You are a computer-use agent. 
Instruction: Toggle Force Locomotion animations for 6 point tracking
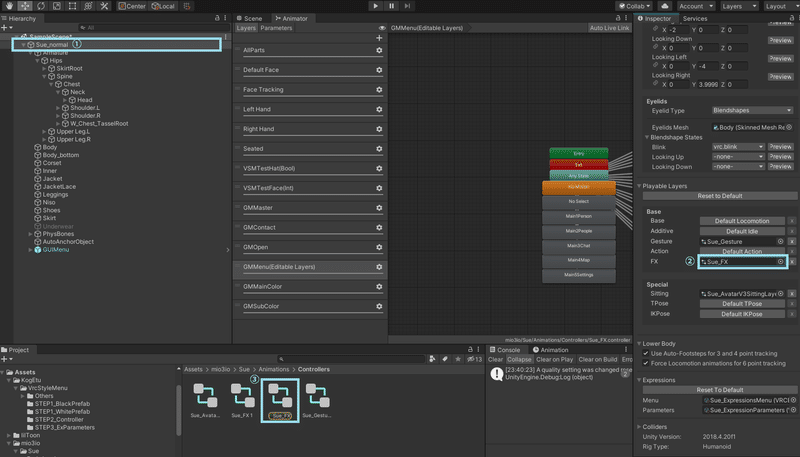pos(645,363)
